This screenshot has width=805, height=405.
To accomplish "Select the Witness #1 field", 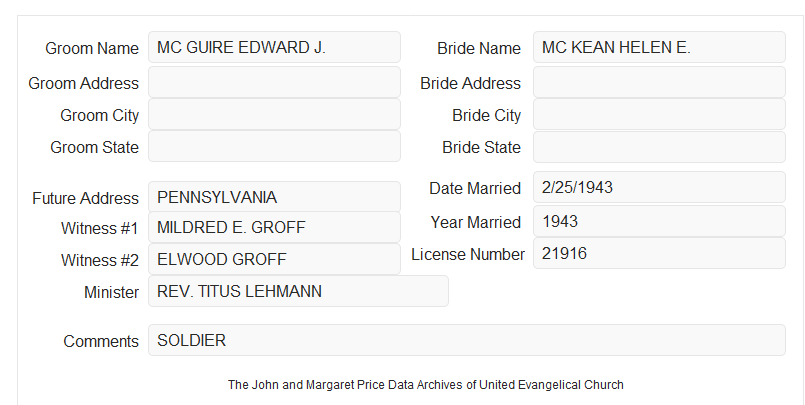I will click(x=274, y=227).
